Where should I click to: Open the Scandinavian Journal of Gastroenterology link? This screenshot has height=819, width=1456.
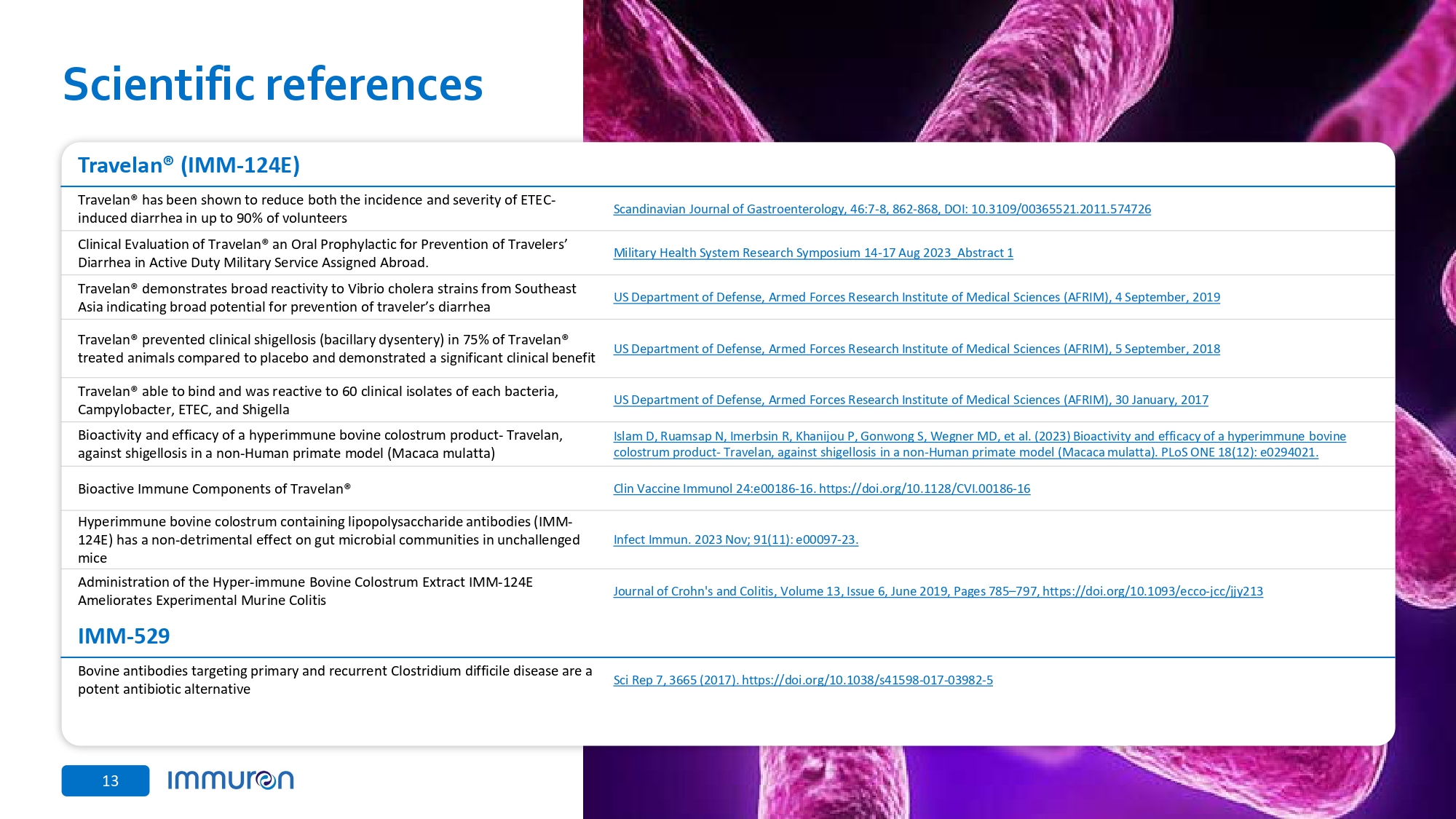point(882,209)
